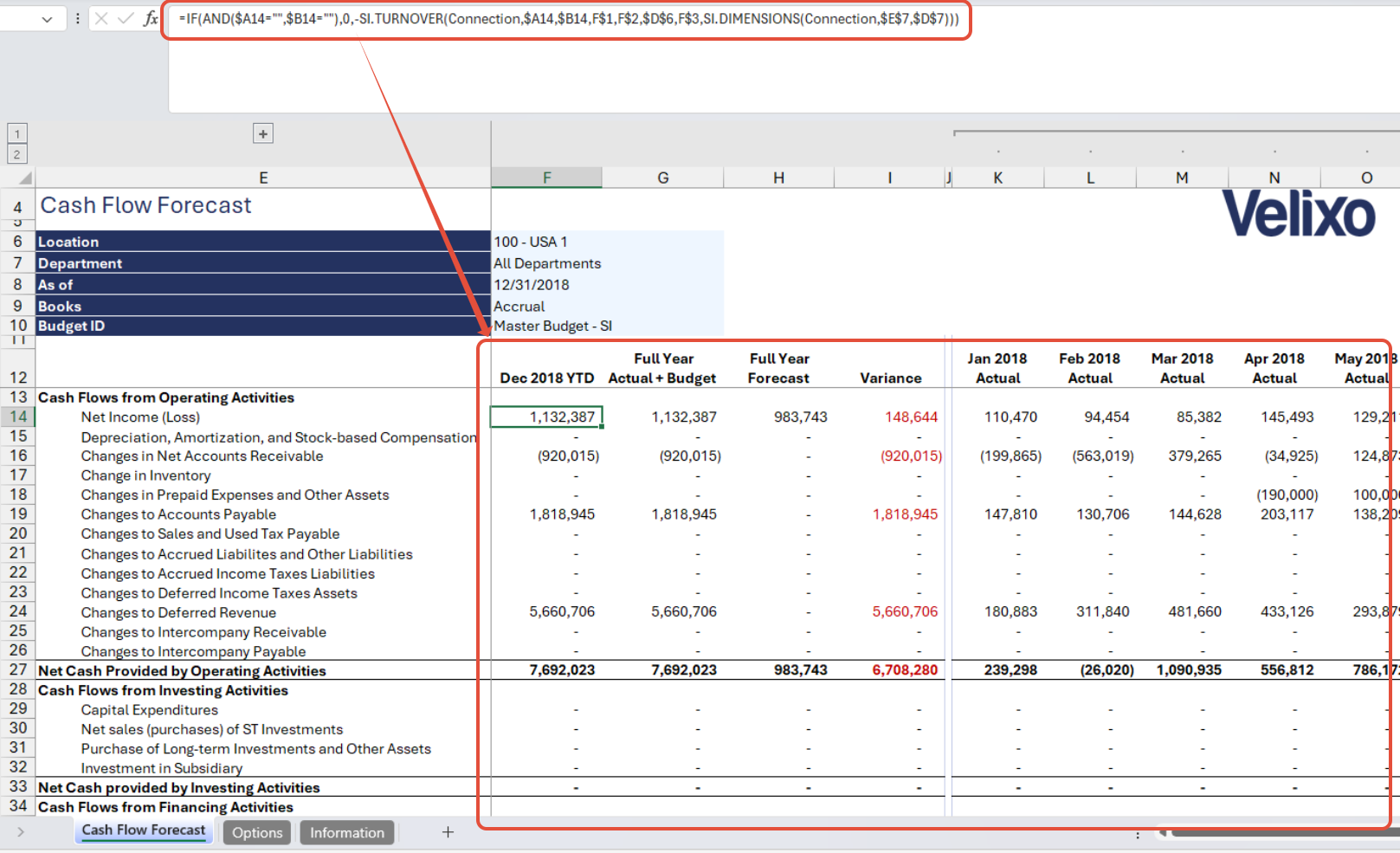Viewport: 1400px width, 853px height.
Task: Select column L header
Action: (x=1091, y=178)
